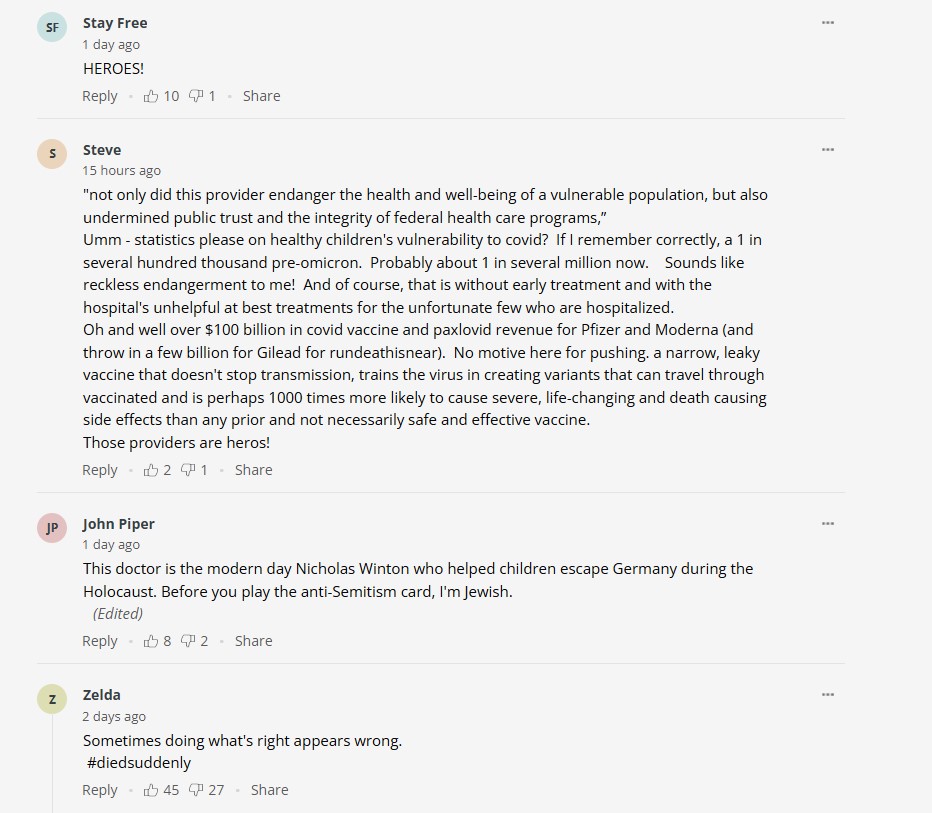Share Zelda's comment
The height and width of the screenshot is (813, 932).
(x=269, y=790)
